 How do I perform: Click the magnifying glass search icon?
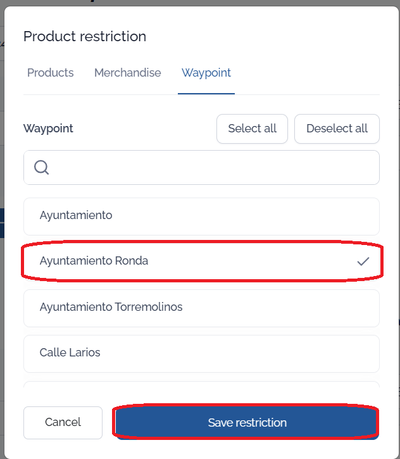41,167
